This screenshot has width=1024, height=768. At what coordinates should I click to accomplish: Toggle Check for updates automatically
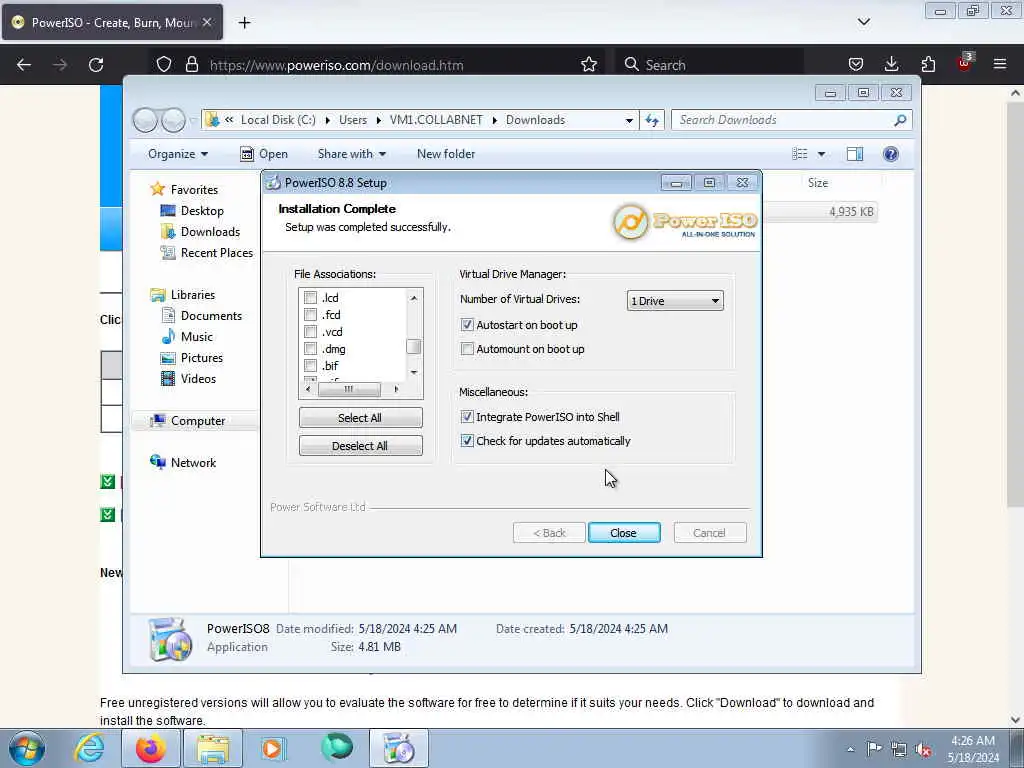(x=467, y=441)
